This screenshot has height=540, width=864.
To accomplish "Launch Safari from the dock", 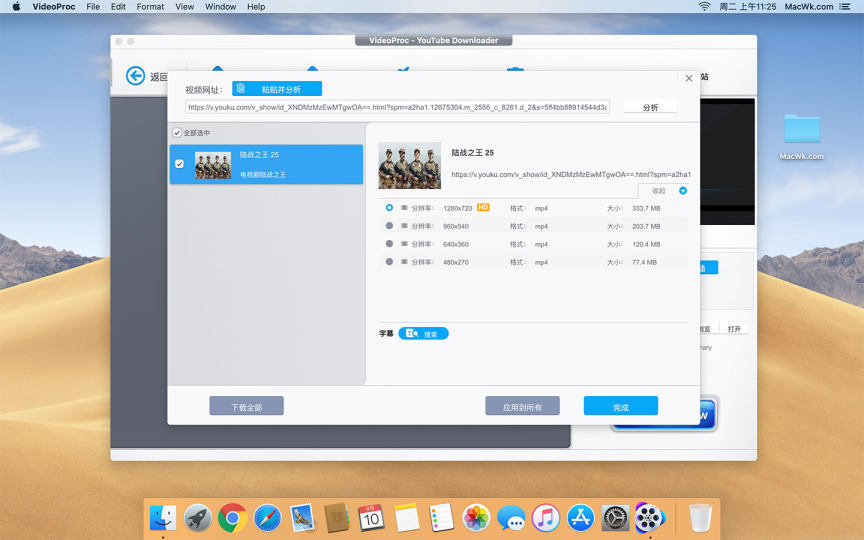I will pos(267,517).
